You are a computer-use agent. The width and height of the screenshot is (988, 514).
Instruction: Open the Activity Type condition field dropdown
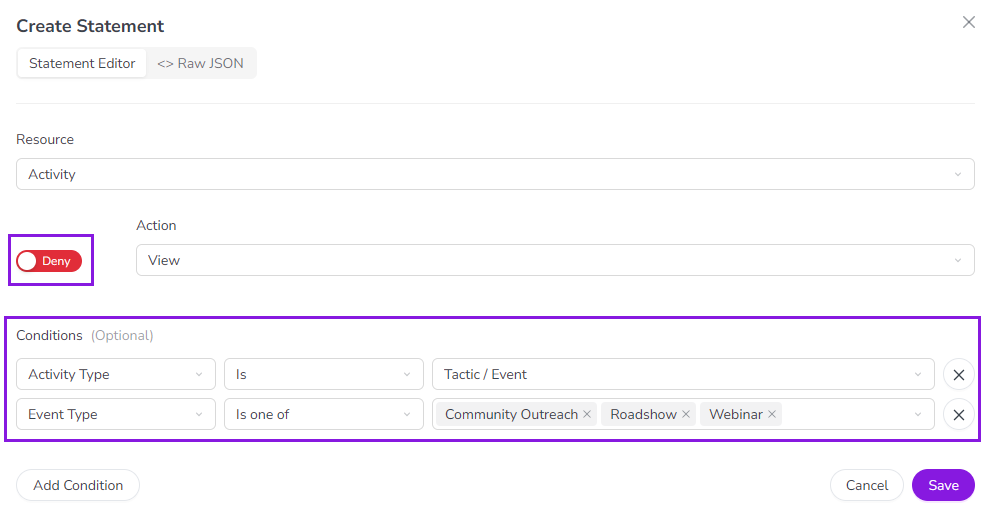coord(116,374)
